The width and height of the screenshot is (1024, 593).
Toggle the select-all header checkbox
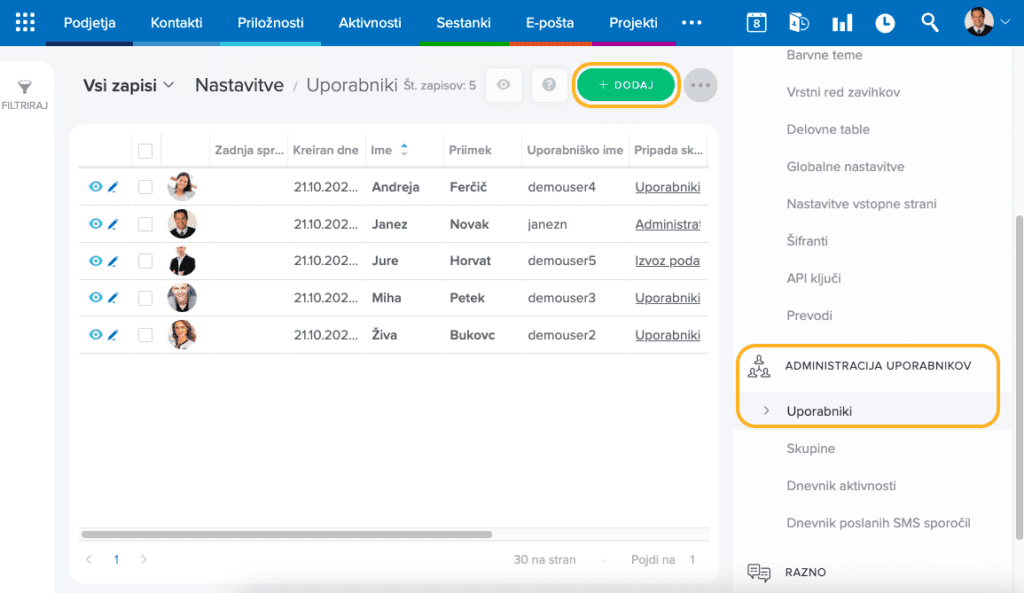tap(146, 151)
